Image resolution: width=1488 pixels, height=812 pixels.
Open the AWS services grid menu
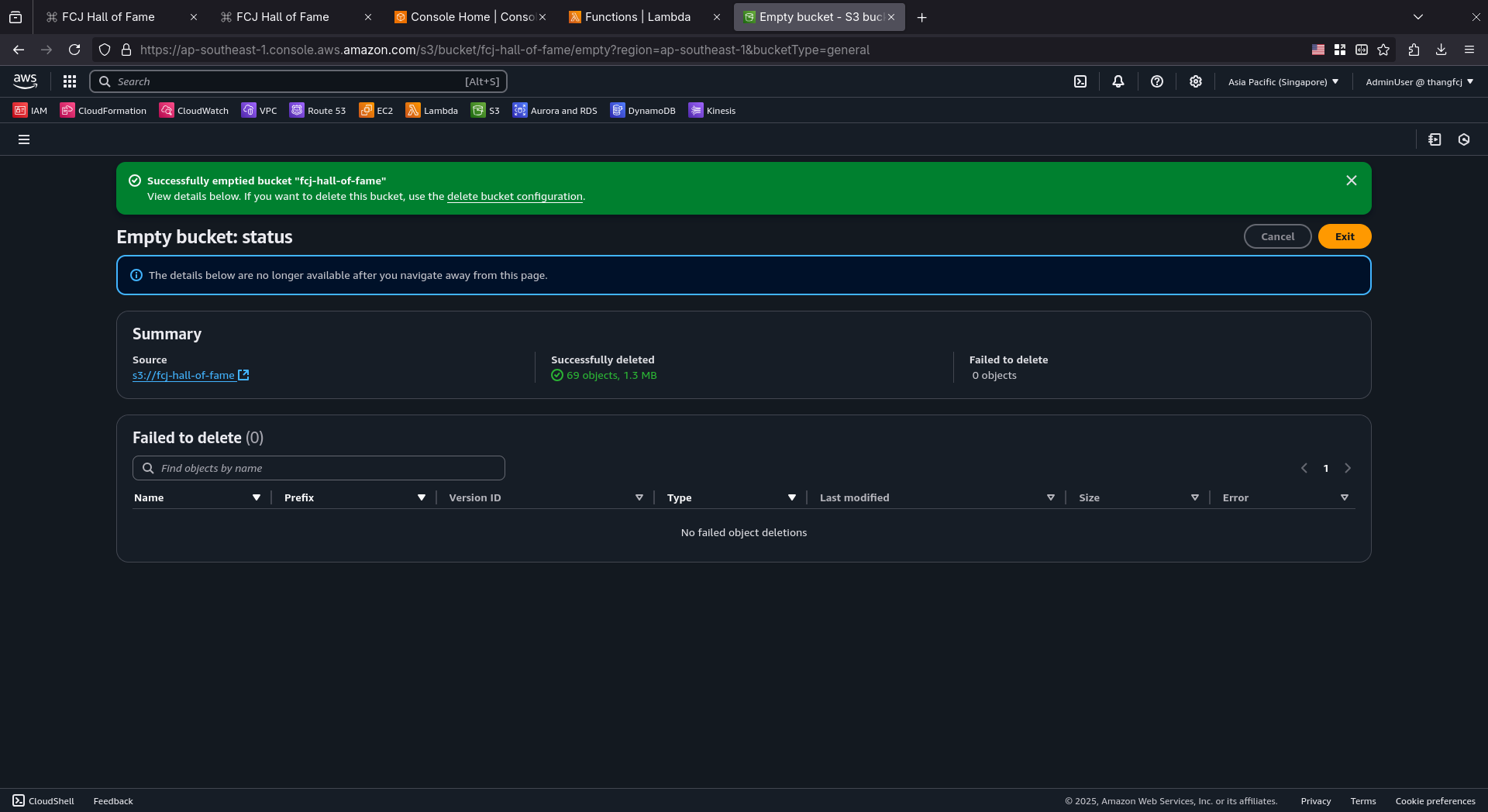70,81
